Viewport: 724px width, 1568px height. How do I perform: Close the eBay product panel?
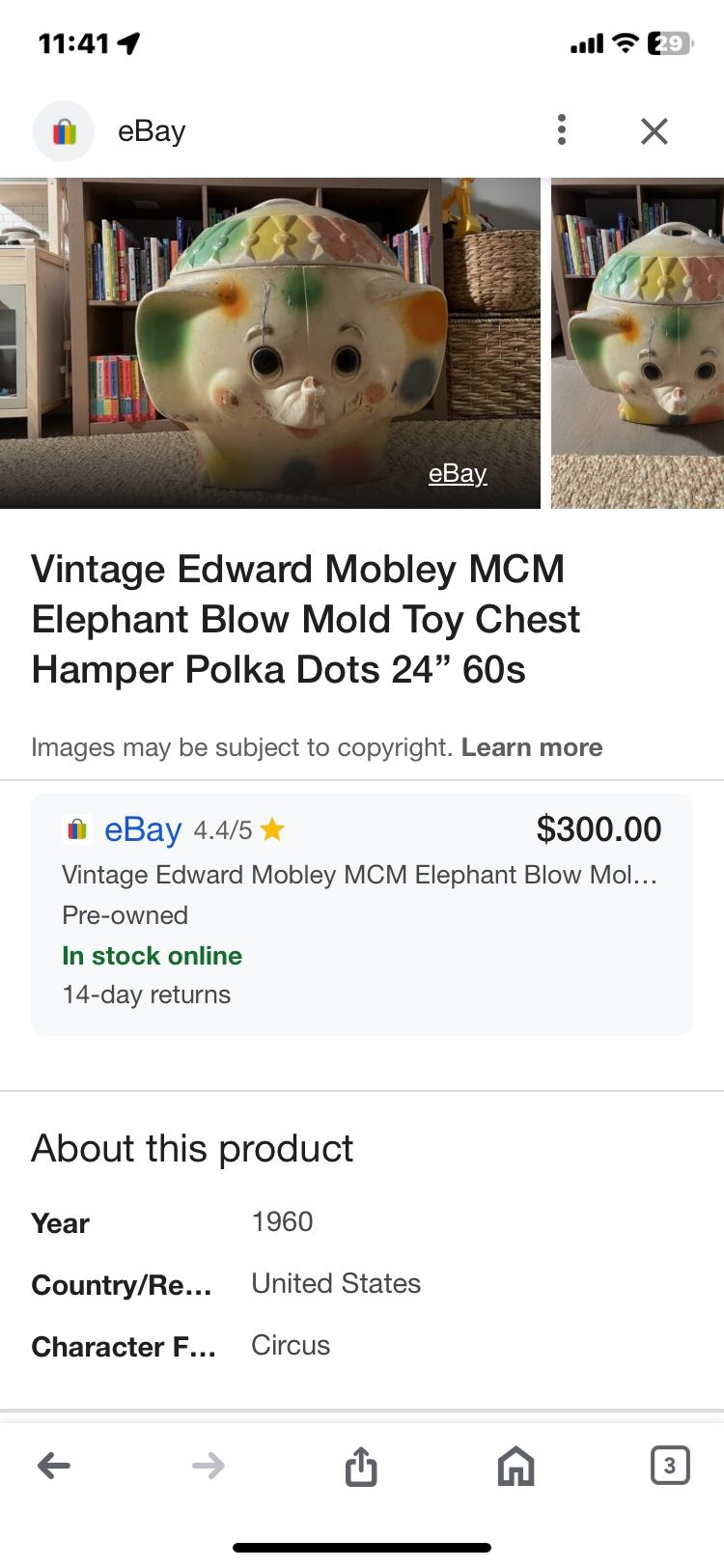tap(654, 131)
